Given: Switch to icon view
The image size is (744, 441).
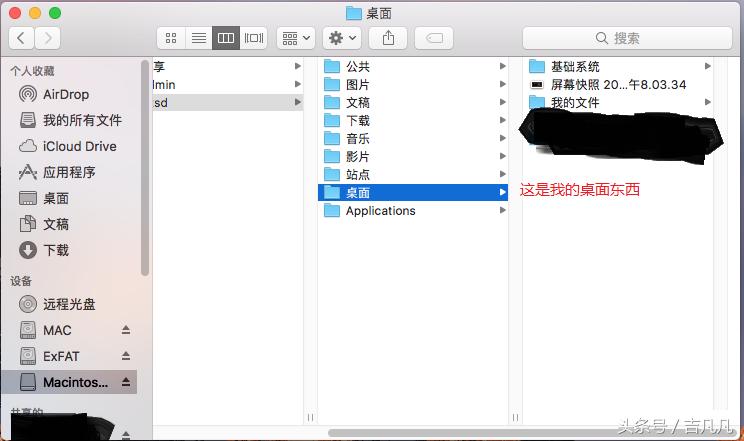Looking at the screenshot, I should [x=171, y=38].
